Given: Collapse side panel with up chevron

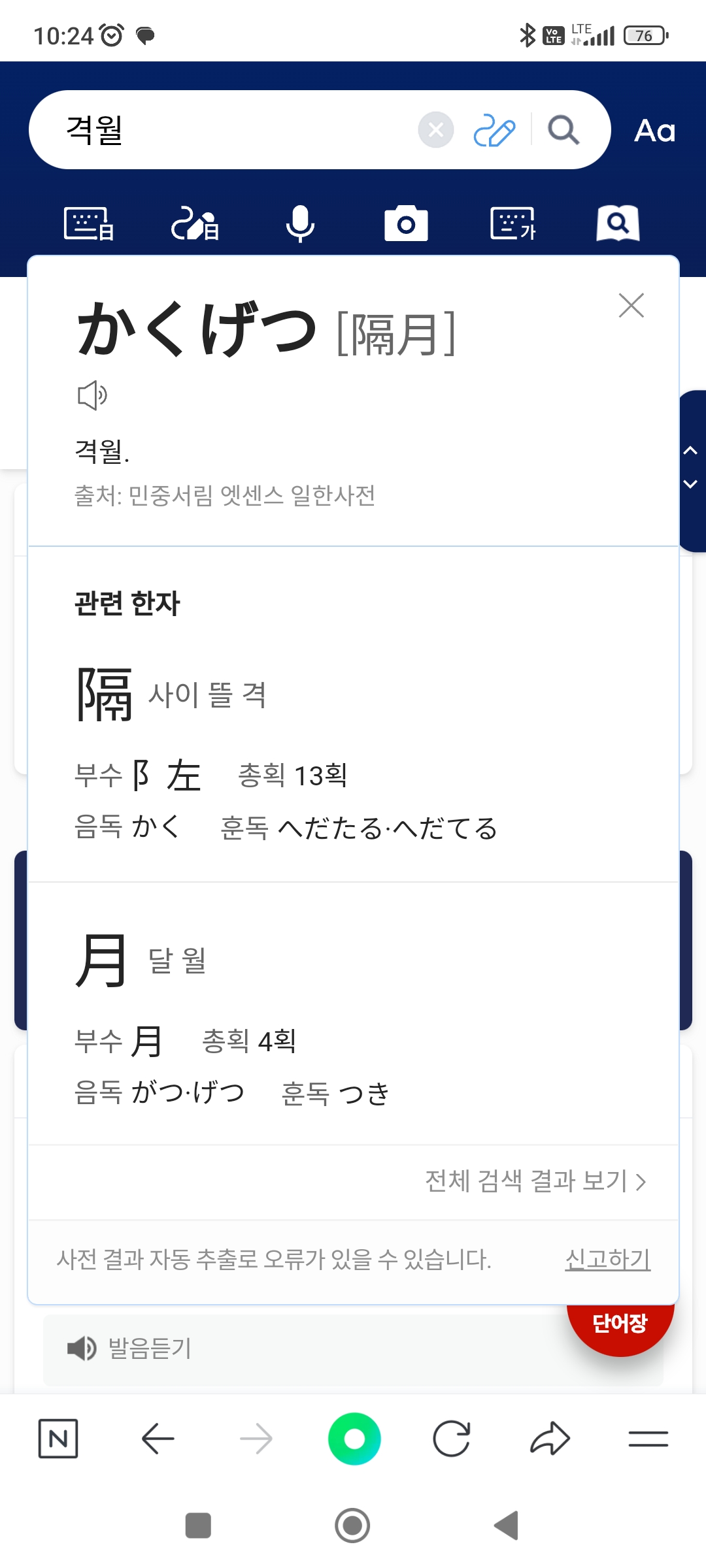Looking at the screenshot, I should coord(690,451).
